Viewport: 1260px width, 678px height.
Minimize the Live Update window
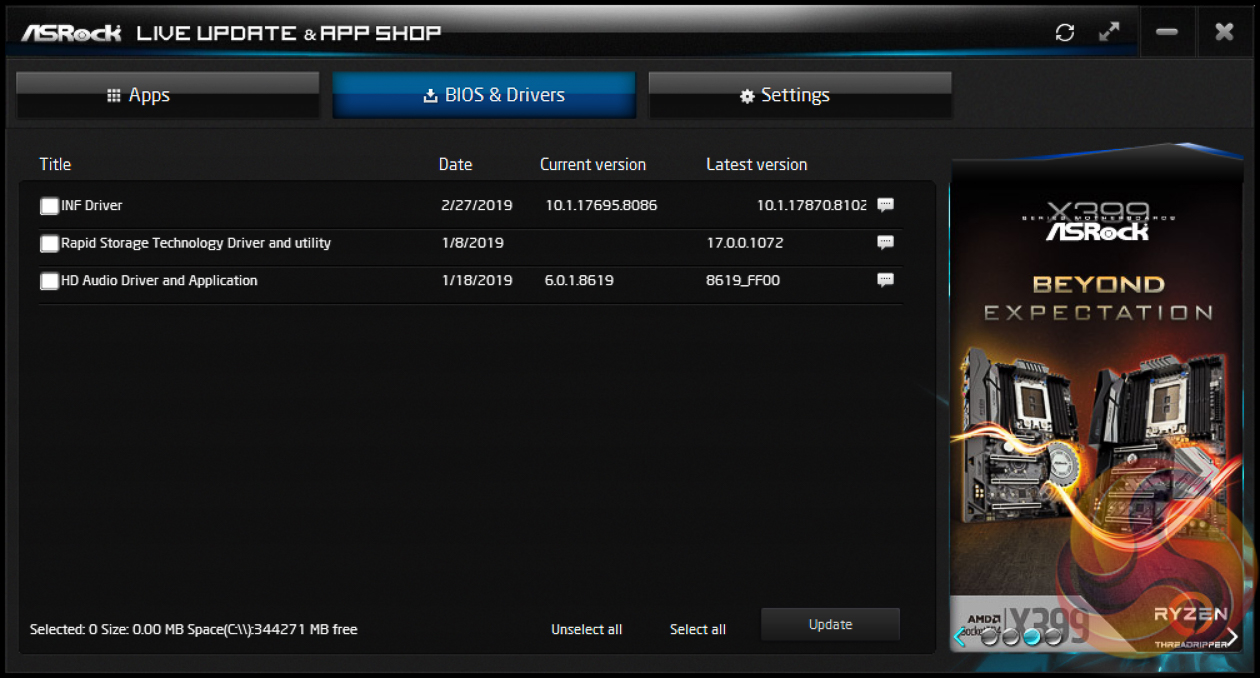click(x=1167, y=32)
